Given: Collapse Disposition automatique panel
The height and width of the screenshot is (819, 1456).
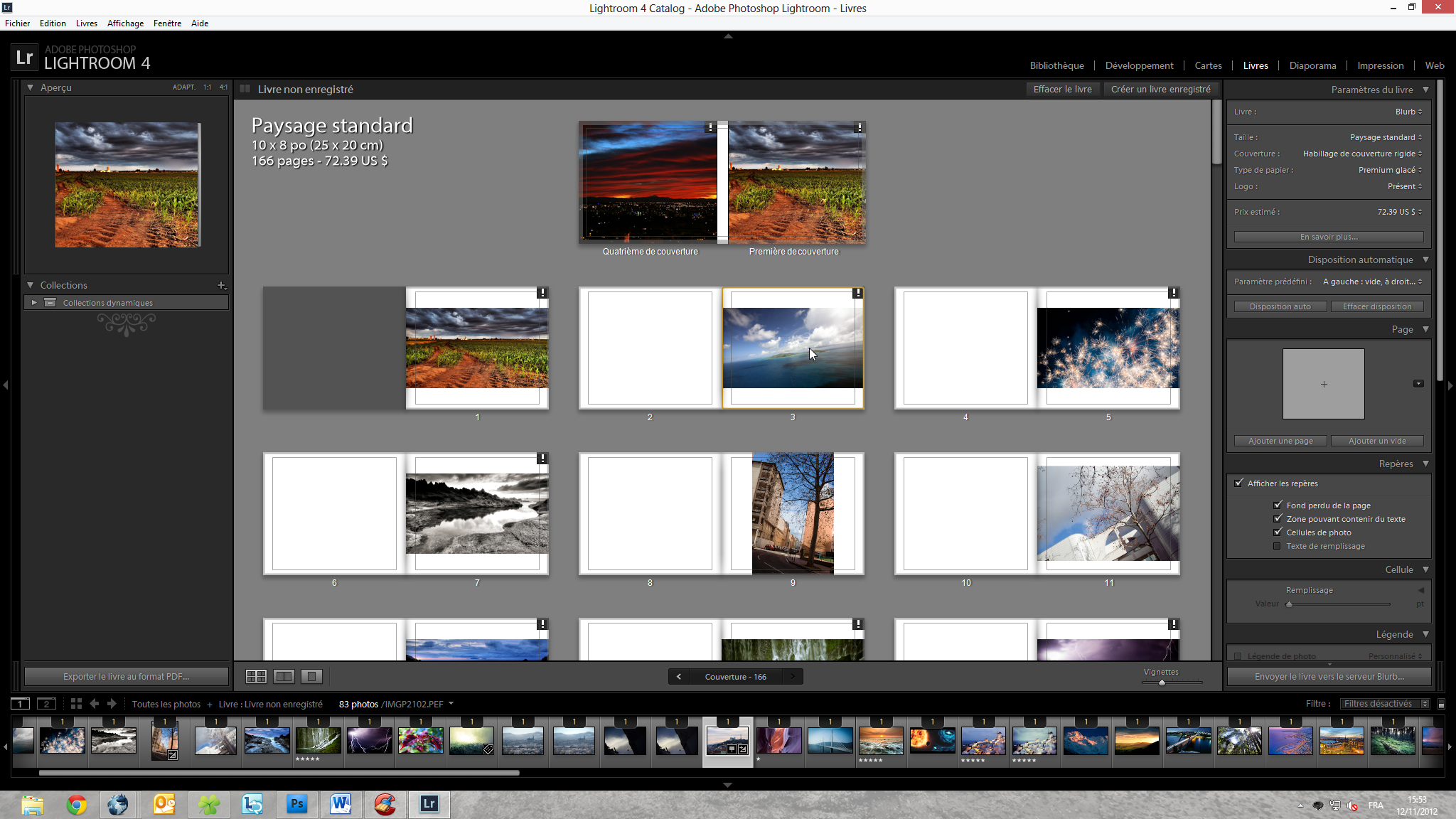Looking at the screenshot, I should [x=1425, y=259].
